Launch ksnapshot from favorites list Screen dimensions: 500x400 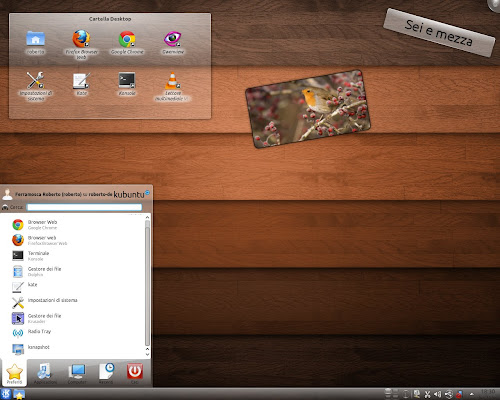(75, 349)
